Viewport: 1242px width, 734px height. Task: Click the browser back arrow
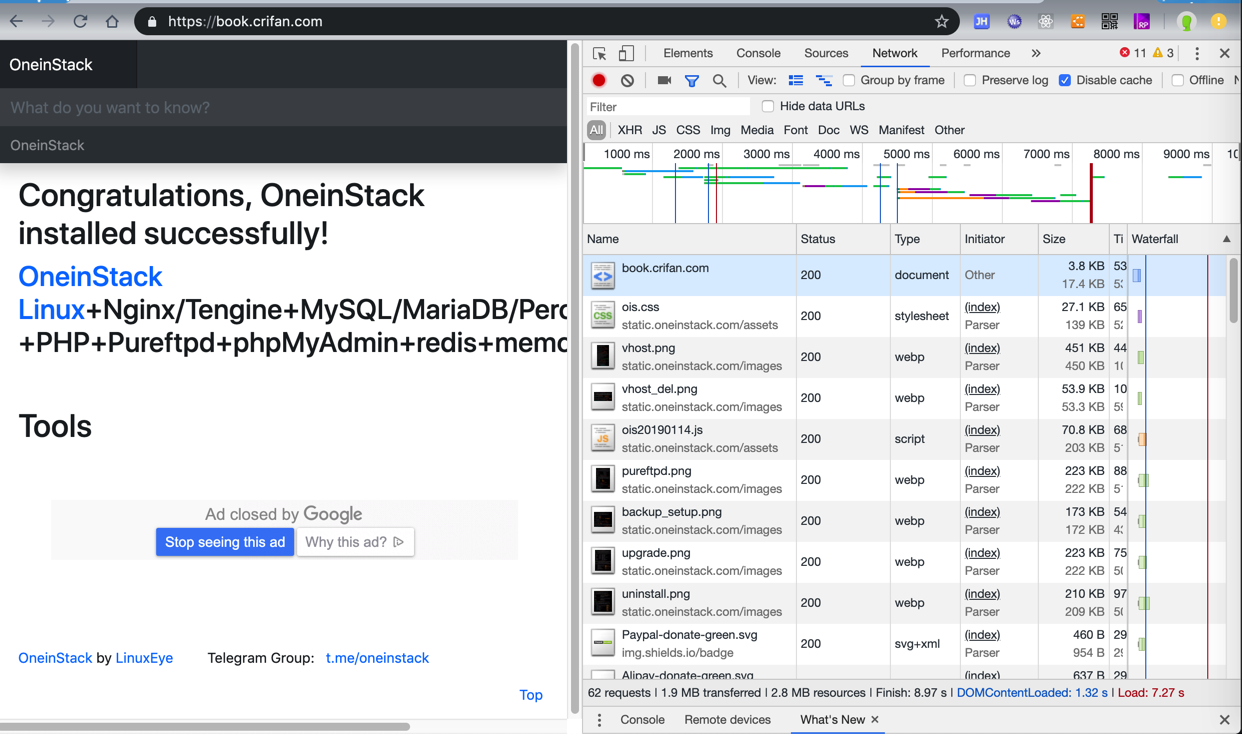16,21
